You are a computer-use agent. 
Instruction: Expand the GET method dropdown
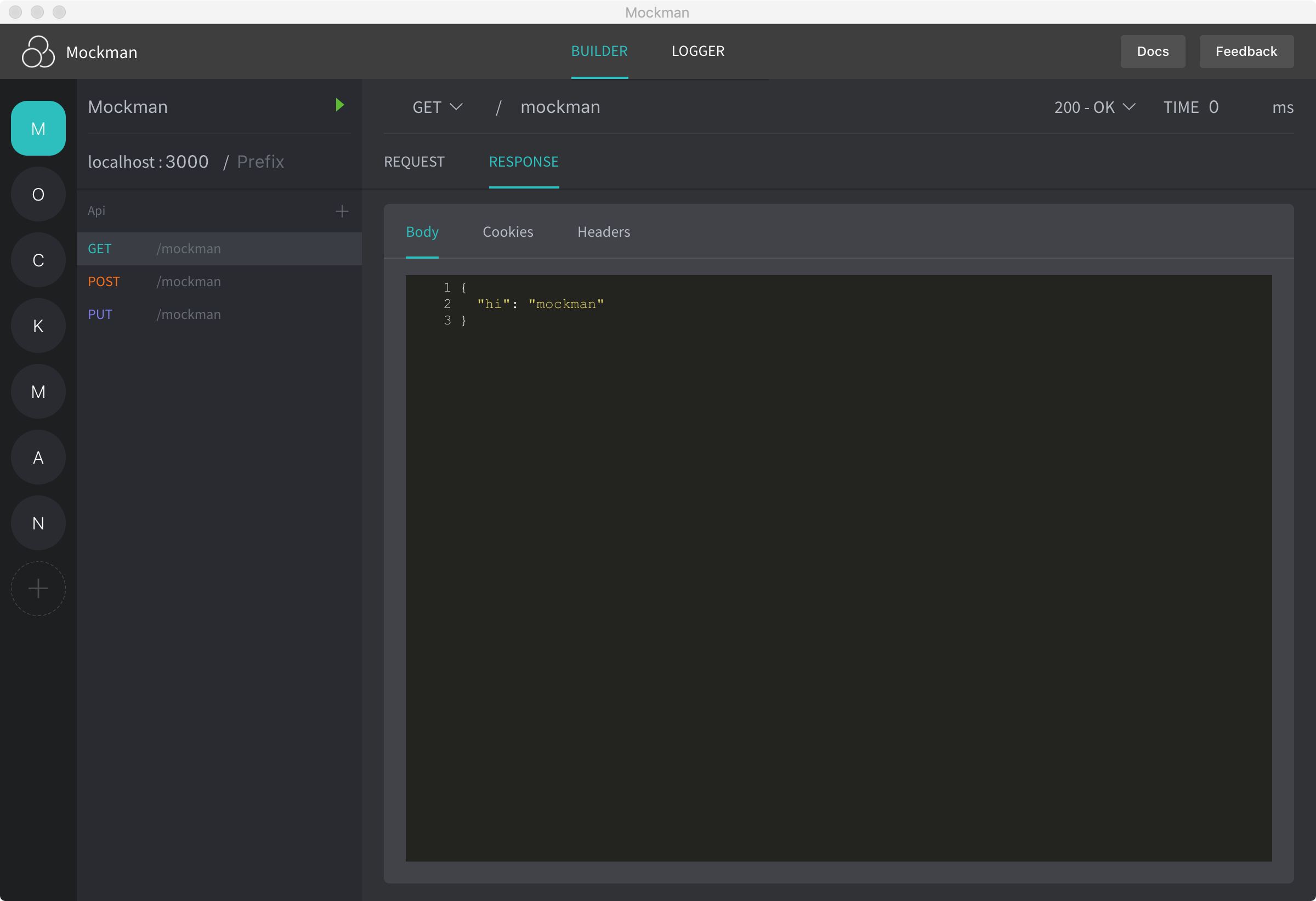pyautogui.click(x=437, y=107)
